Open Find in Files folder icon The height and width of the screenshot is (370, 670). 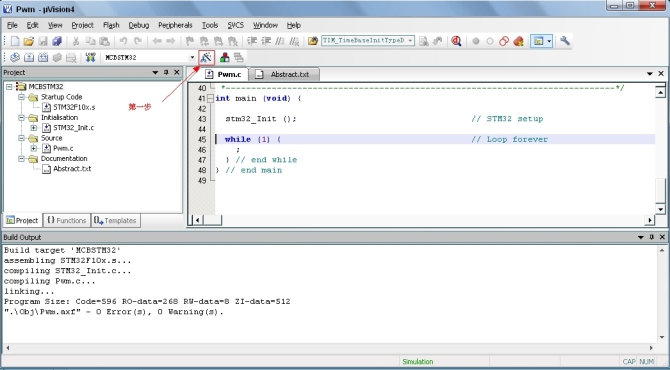point(313,41)
